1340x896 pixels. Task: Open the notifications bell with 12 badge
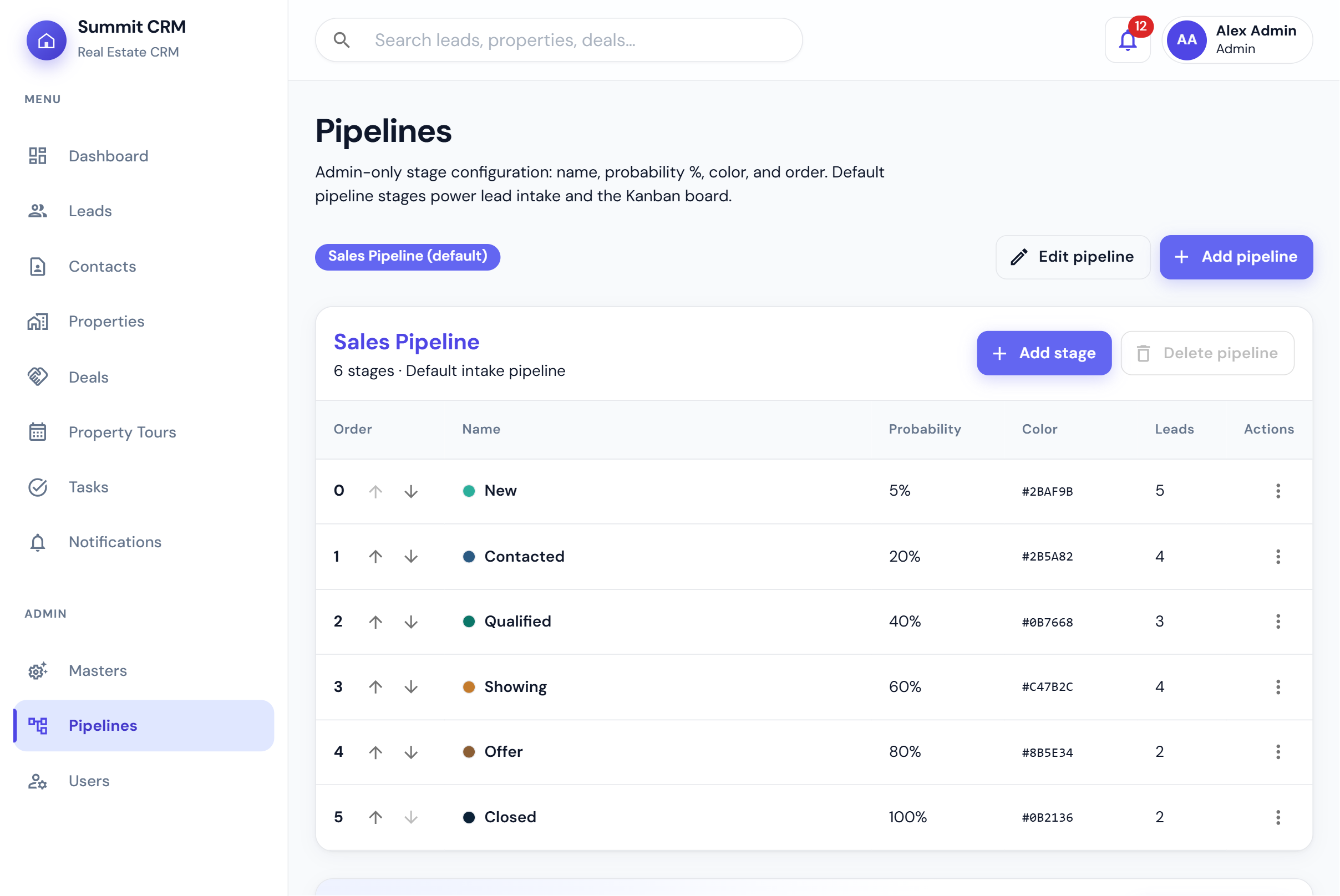pyautogui.click(x=1128, y=40)
